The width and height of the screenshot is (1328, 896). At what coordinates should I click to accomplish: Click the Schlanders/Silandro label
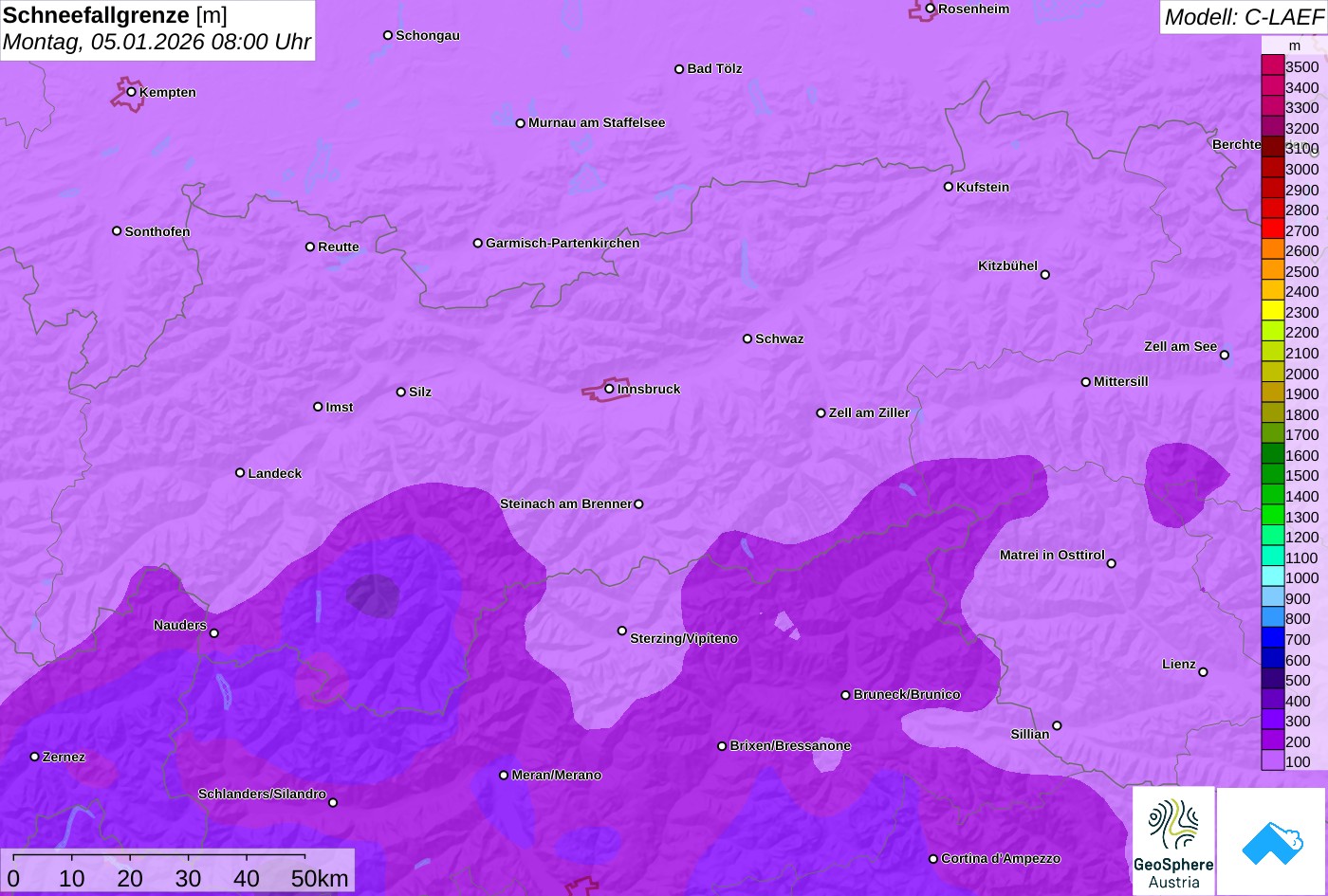262,794
